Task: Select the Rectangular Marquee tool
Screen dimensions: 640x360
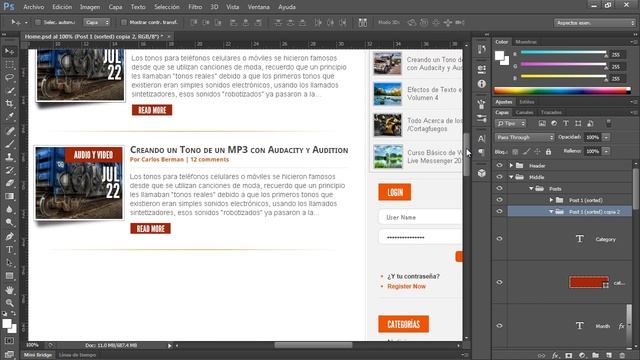Action: point(9,64)
